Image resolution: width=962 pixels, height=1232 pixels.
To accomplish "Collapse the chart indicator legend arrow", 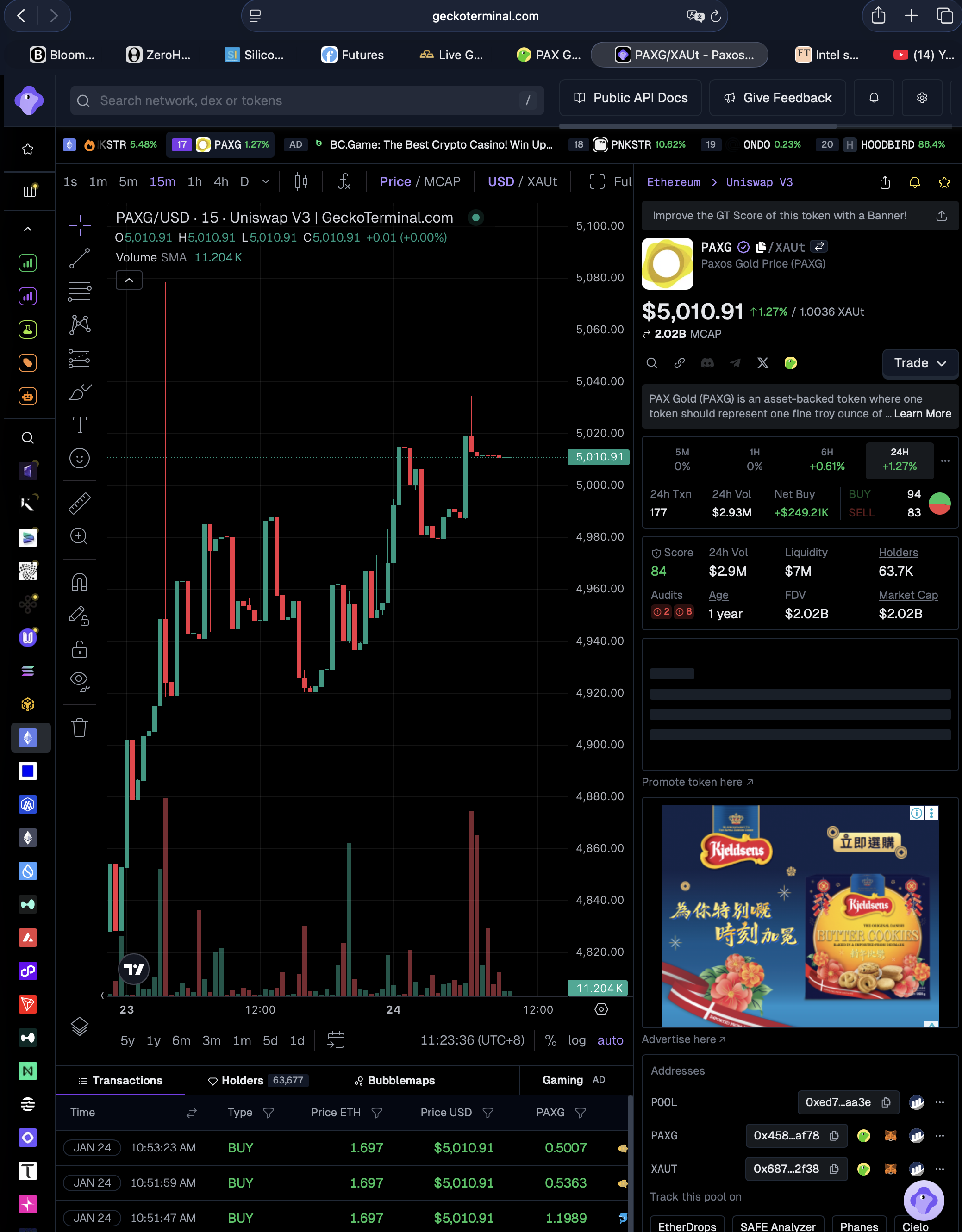I will [x=129, y=280].
